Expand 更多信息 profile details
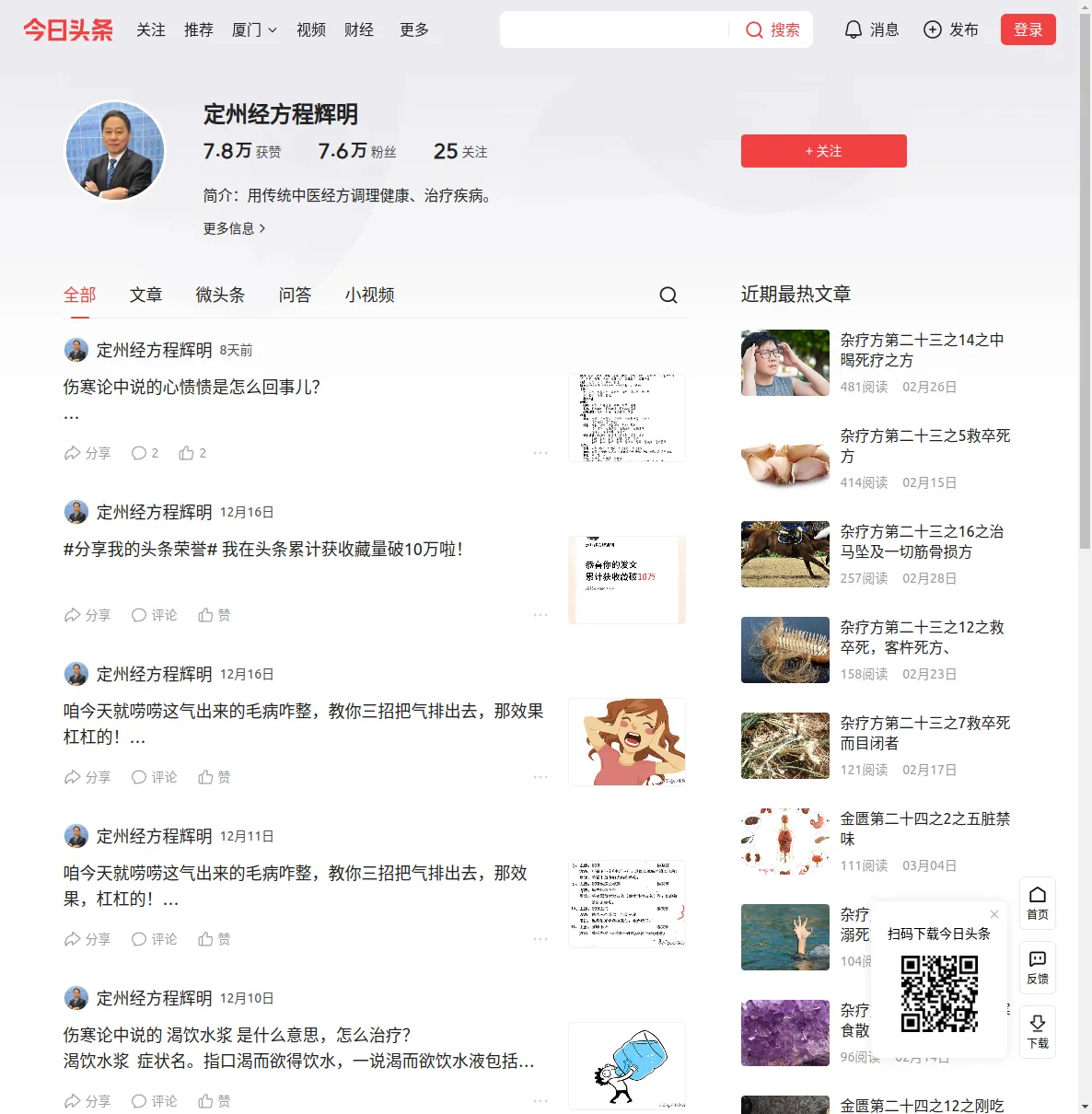The image size is (1092, 1114). (x=235, y=228)
